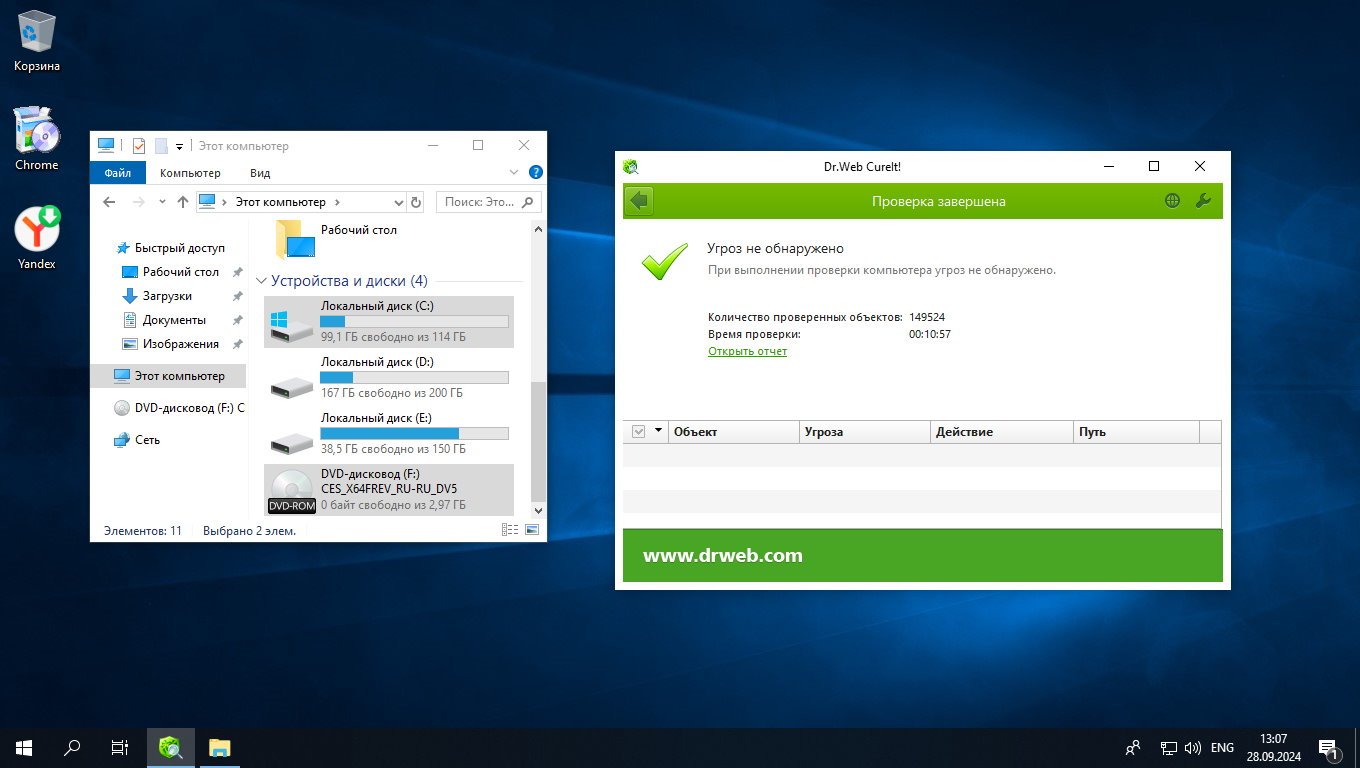Expand the address bar history dropdown

398,202
